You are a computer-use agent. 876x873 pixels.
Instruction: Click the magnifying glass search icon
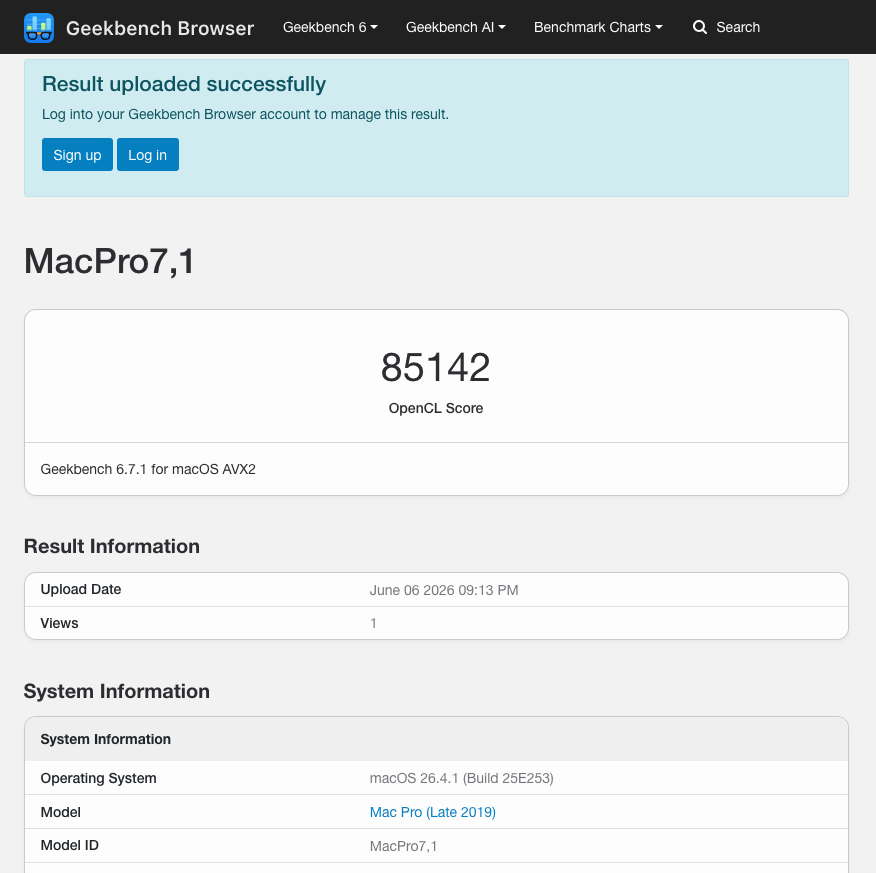(x=699, y=27)
